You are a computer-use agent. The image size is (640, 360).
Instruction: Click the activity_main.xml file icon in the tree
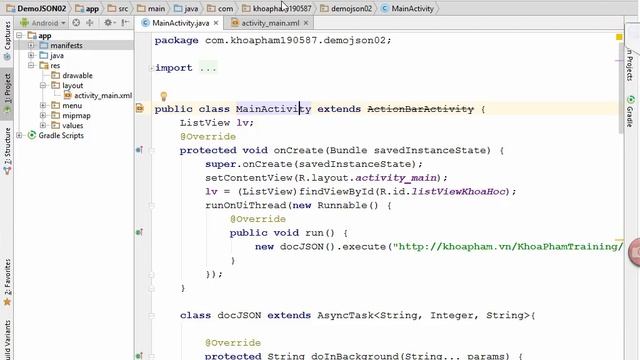(x=68, y=96)
